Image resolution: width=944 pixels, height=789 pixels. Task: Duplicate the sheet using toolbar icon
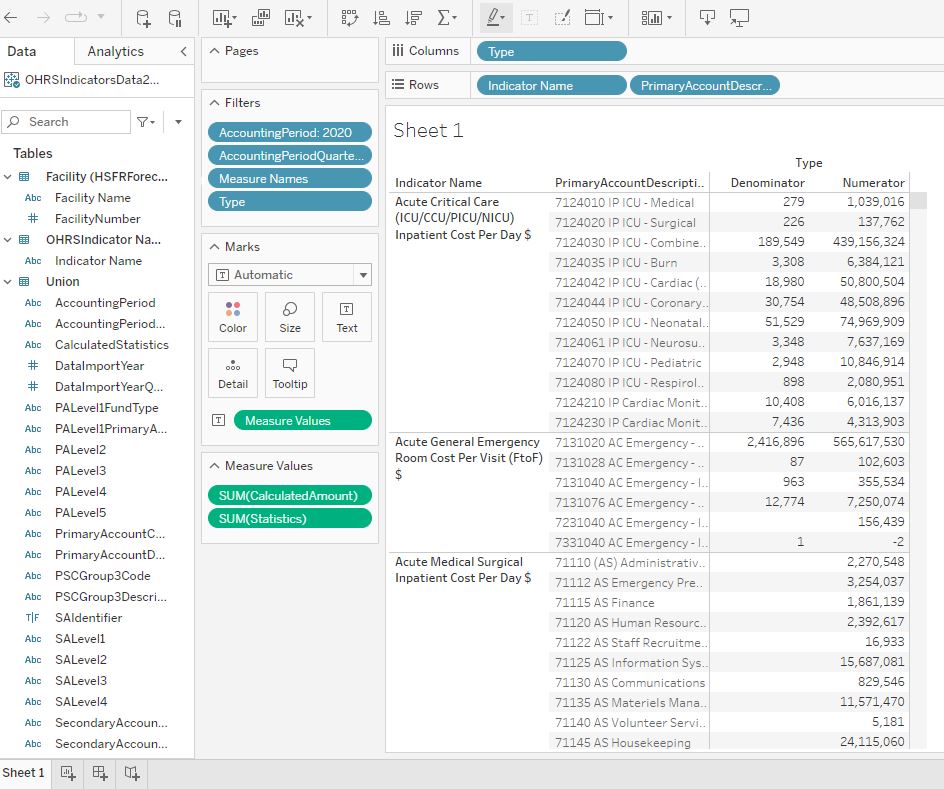point(261,18)
